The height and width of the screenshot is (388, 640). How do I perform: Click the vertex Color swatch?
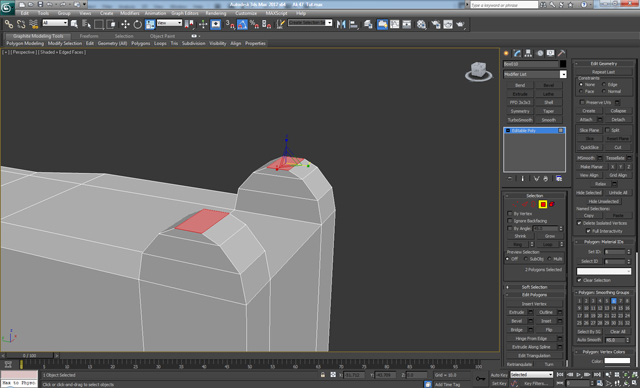point(617,361)
